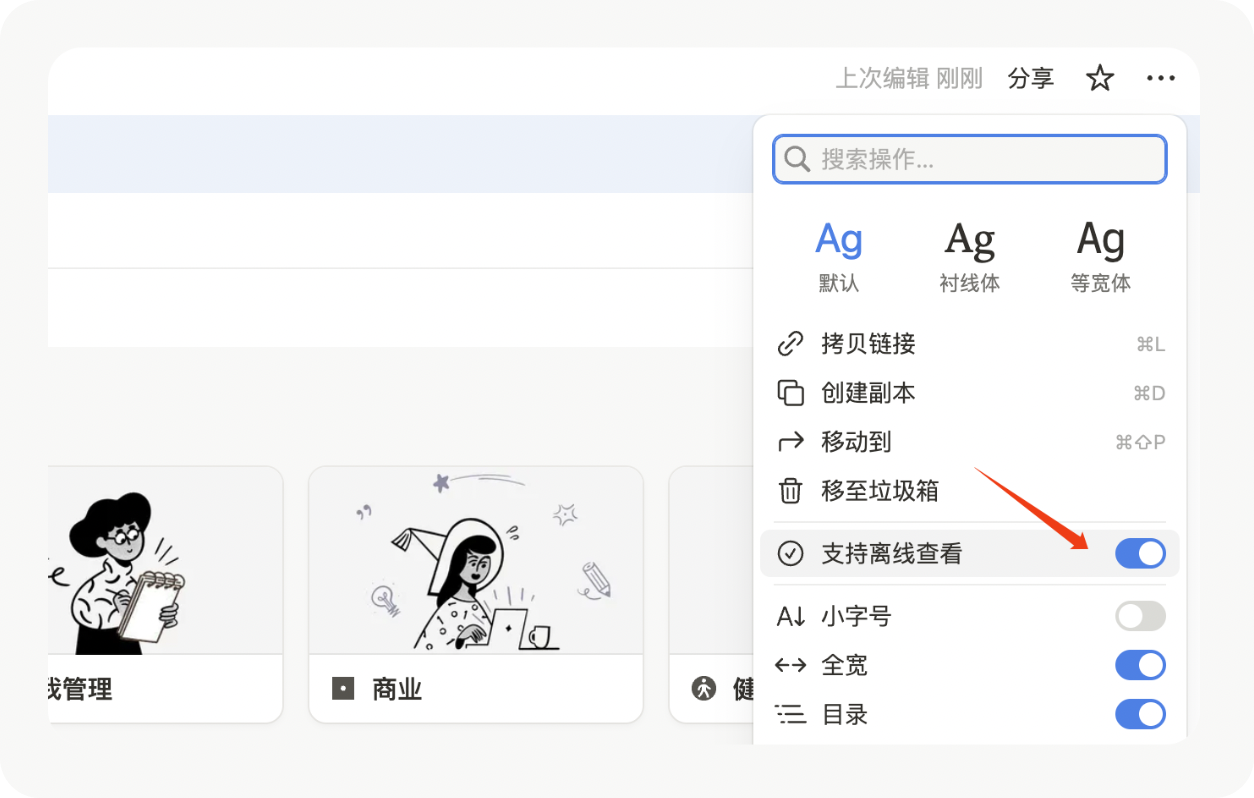Disable the 支持离线查看 offline toggle

coord(1140,553)
